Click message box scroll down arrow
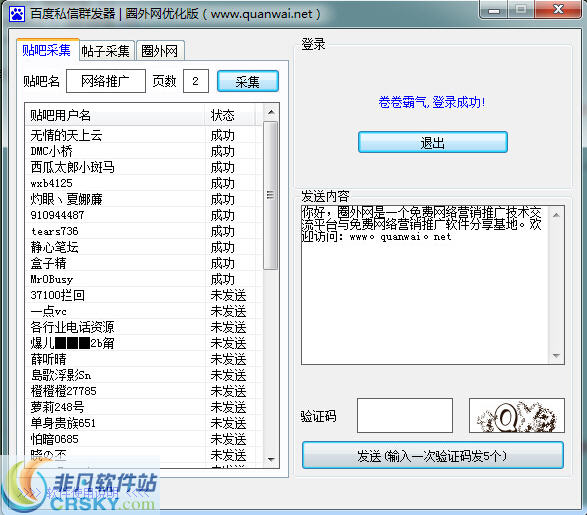The image size is (587, 515). point(556,356)
